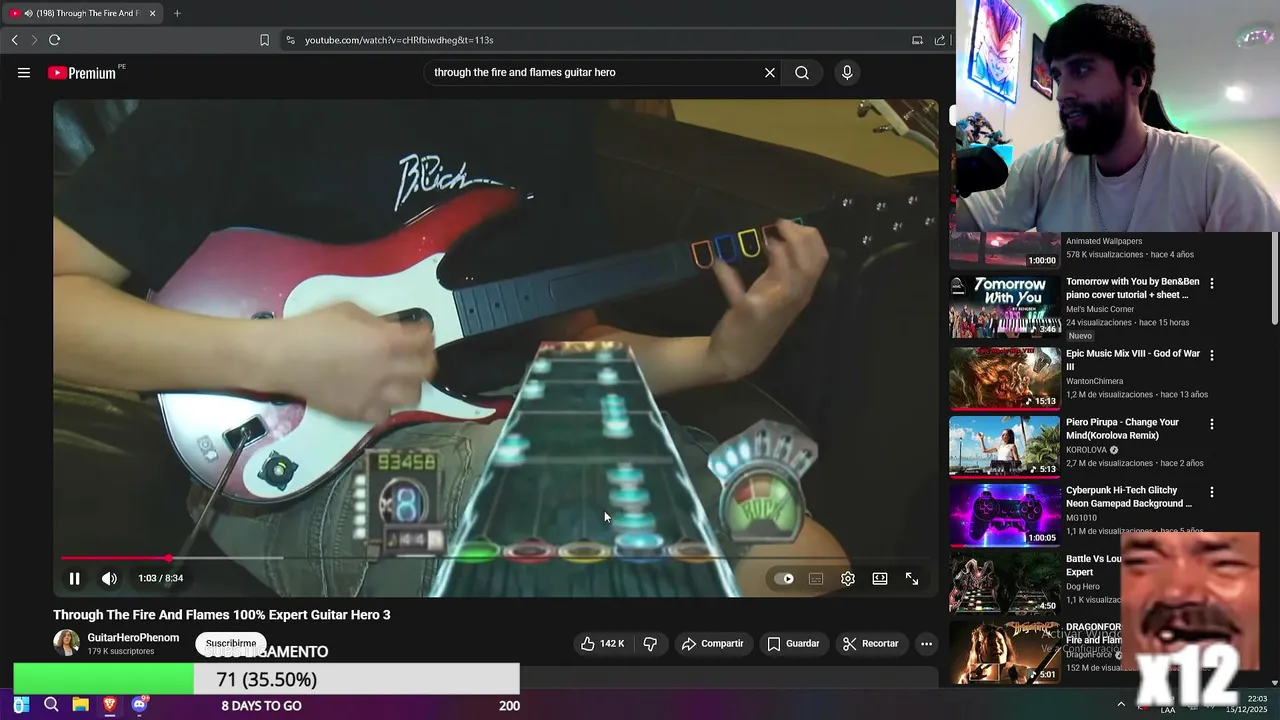
Task: Open DragonForce video thumbnail 5:01
Action: tap(1005, 652)
